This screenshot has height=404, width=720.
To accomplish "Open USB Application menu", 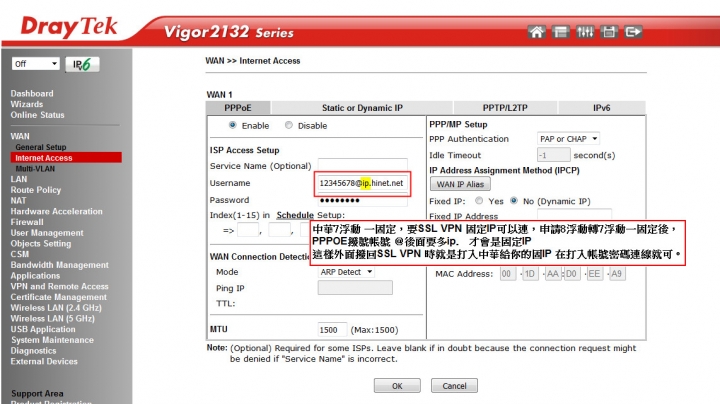I will (x=43, y=329).
